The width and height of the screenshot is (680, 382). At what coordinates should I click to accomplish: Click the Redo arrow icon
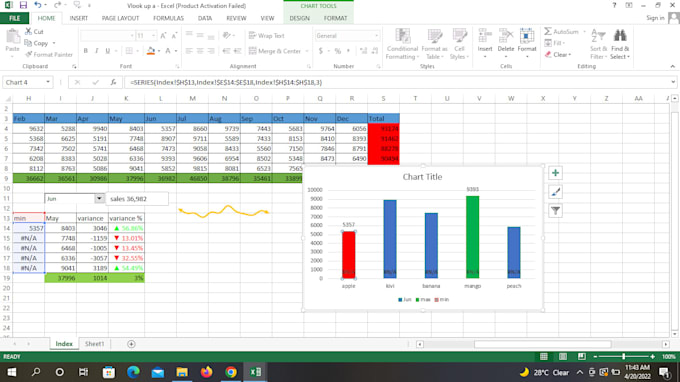[x=57, y=5]
